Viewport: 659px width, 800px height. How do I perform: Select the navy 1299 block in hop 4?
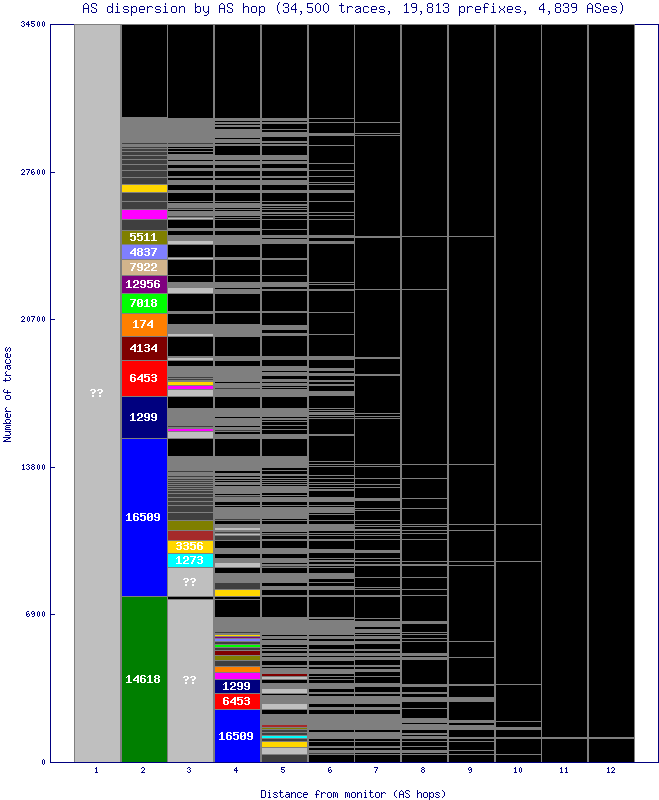click(x=237, y=687)
